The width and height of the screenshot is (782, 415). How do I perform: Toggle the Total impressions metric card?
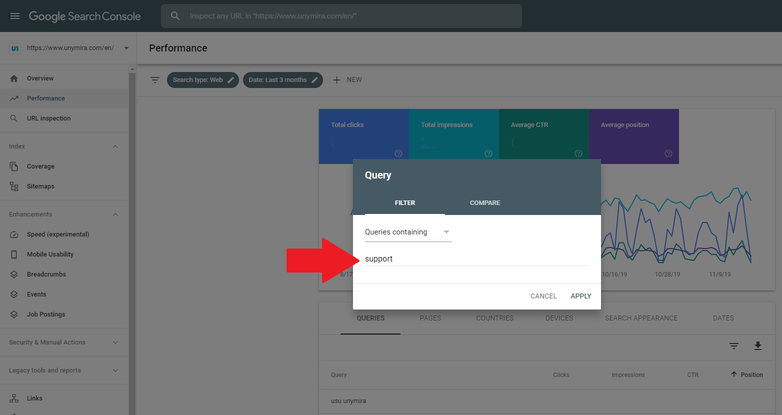pyautogui.click(x=454, y=136)
